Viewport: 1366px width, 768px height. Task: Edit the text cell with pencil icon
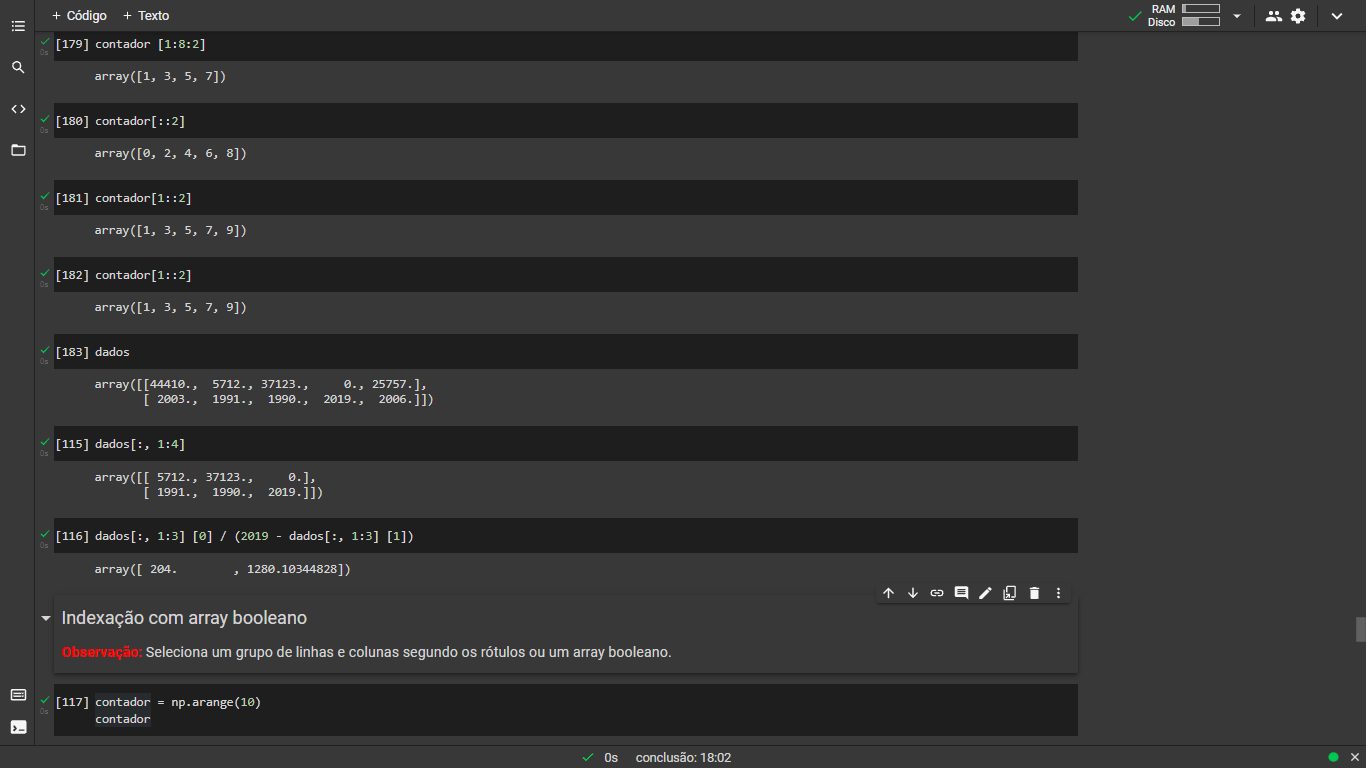pyautogui.click(x=985, y=593)
